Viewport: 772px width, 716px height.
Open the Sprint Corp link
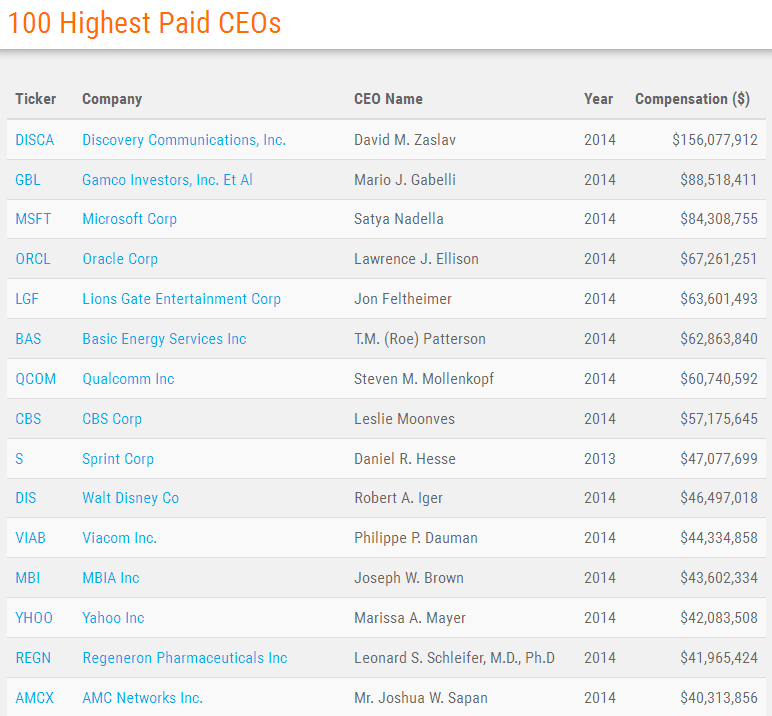(118, 458)
